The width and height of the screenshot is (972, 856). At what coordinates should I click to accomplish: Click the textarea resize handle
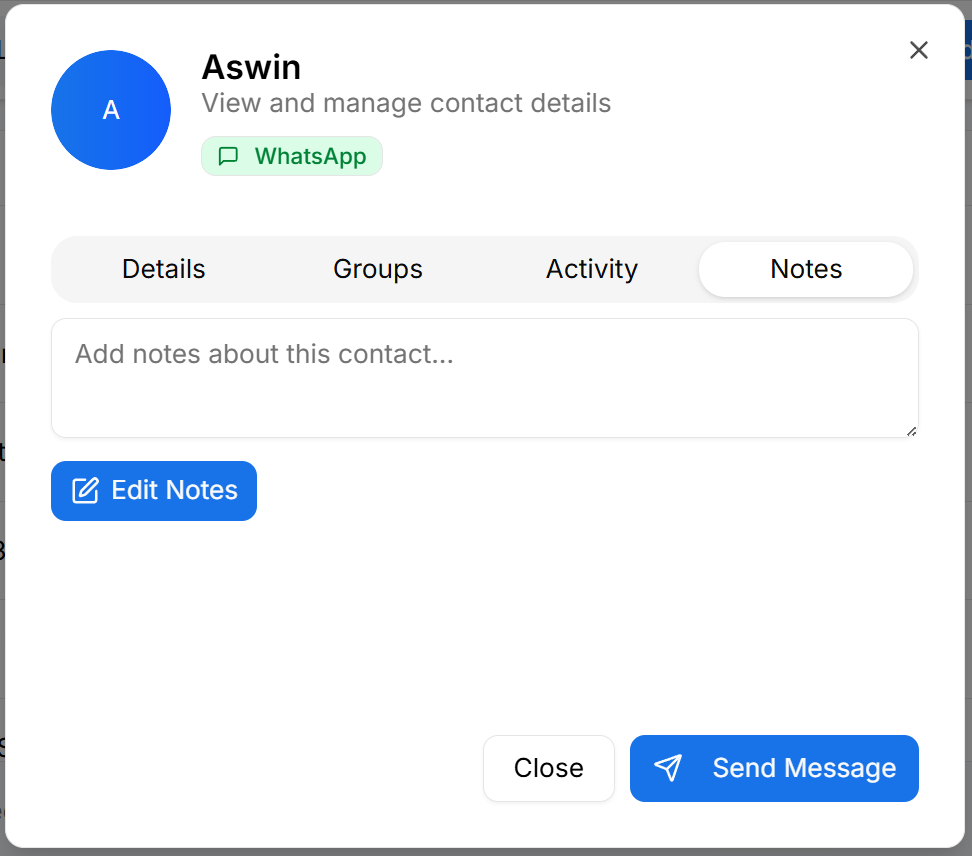coord(911,431)
